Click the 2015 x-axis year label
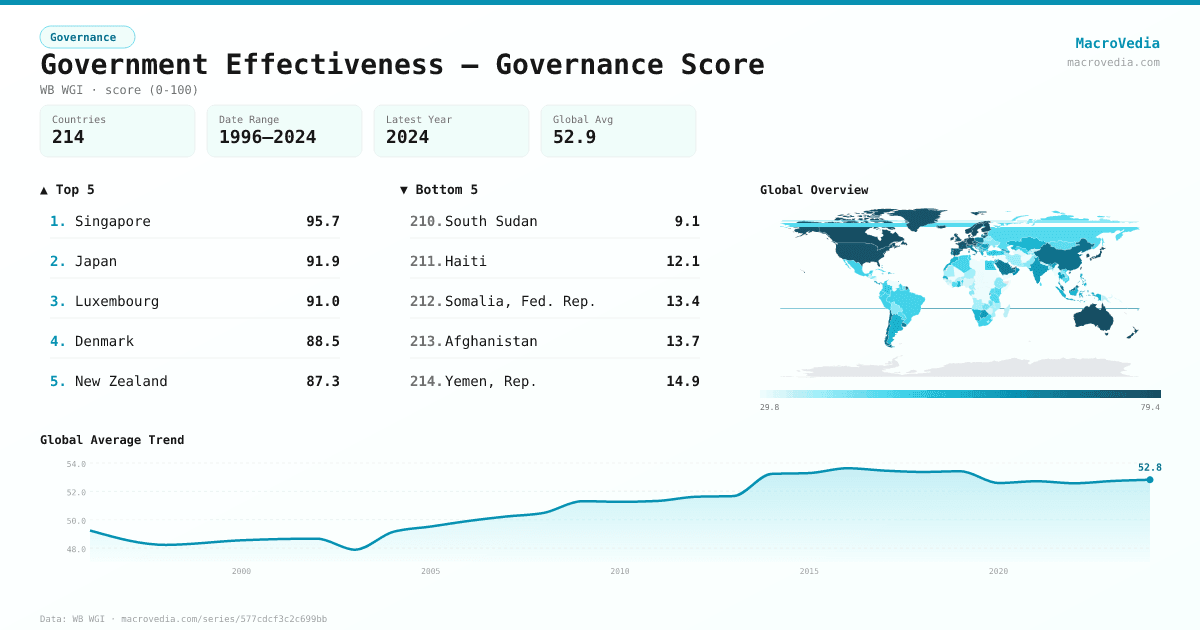 pyautogui.click(x=809, y=571)
